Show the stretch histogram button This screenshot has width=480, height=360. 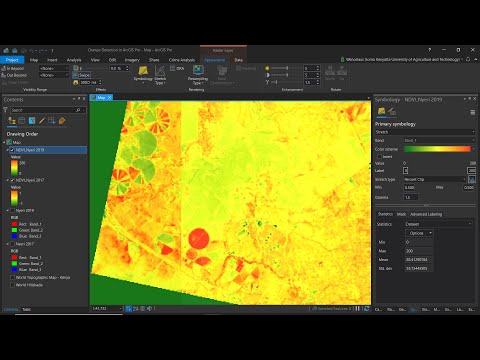coord(472,179)
